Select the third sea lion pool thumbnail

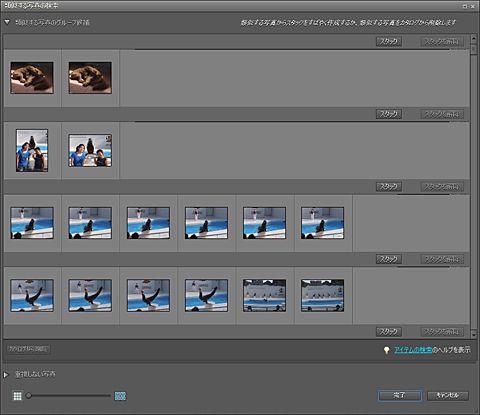148,223
